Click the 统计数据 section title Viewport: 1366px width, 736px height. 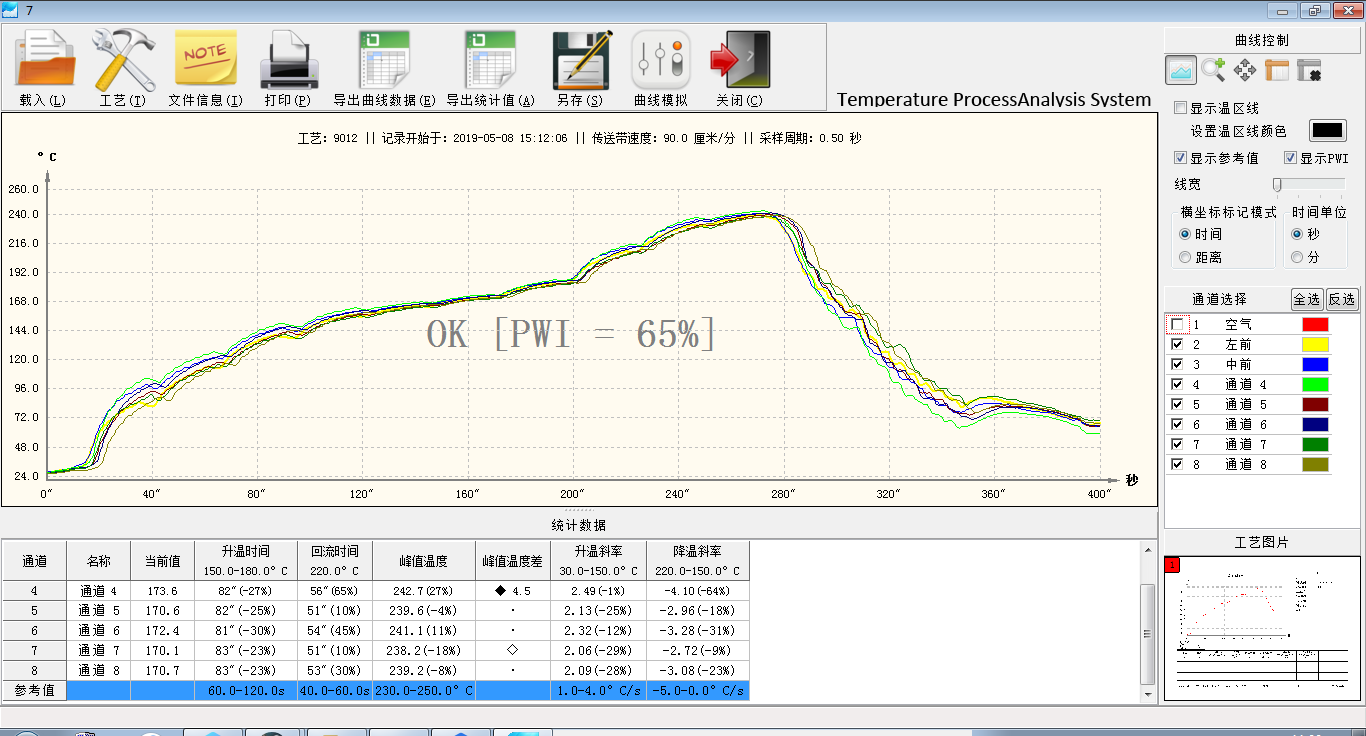(579, 524)
